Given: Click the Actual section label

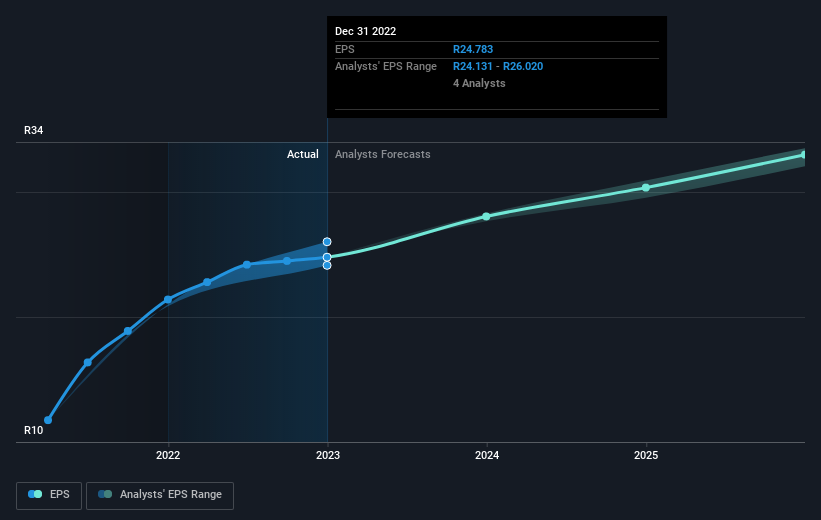Looking at the screenshot, I should (x=303, y=154).
